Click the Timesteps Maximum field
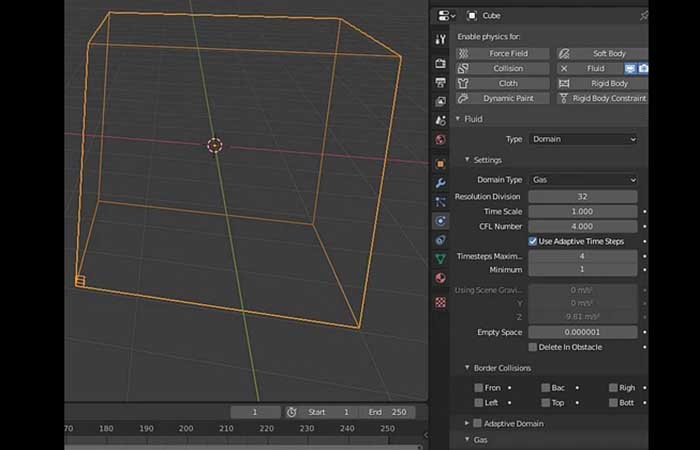 [583, 256]
